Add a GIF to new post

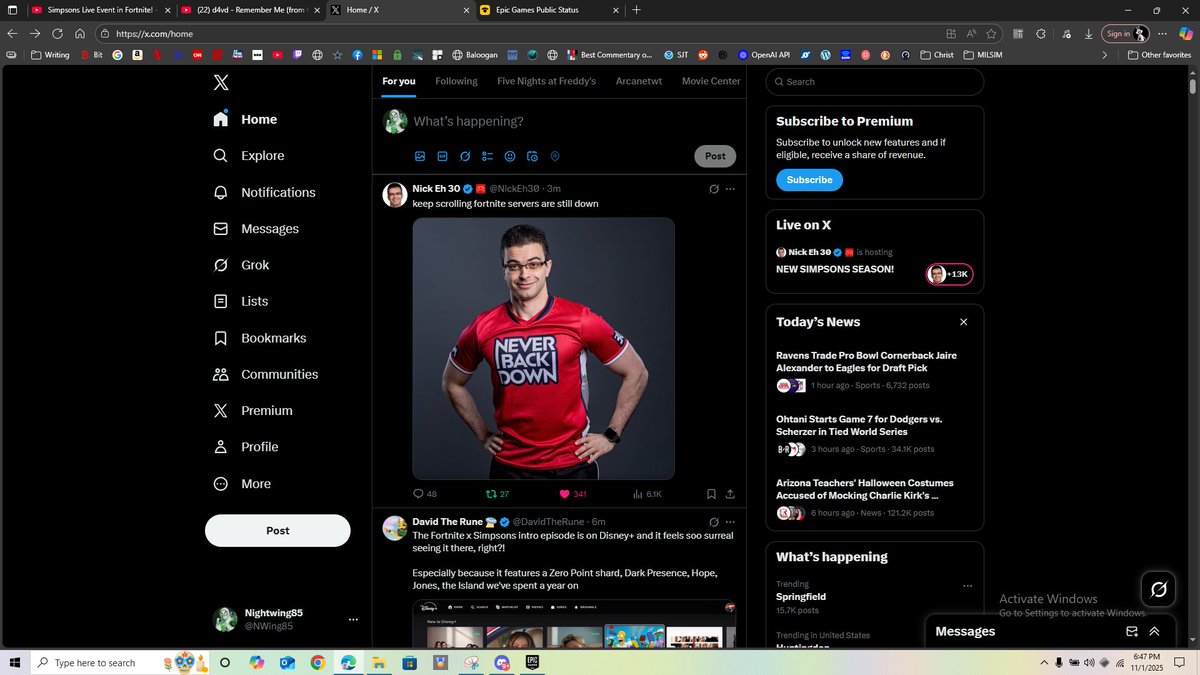click(x=442, y=156)
